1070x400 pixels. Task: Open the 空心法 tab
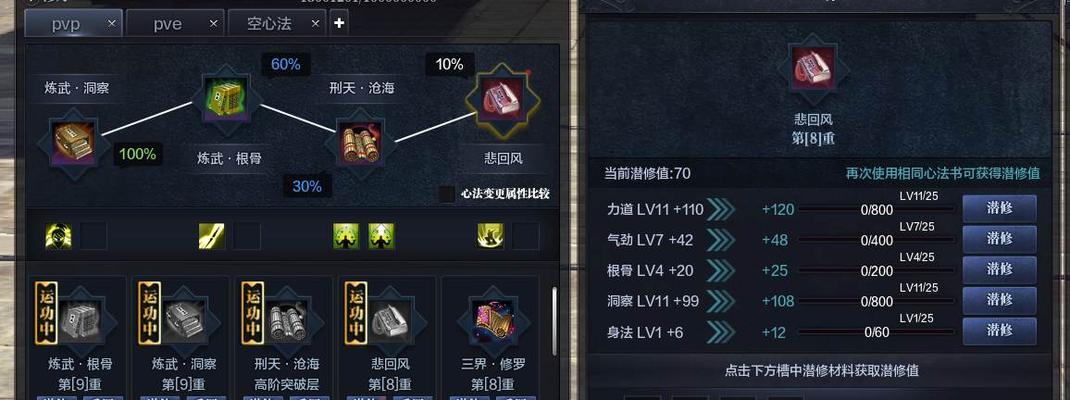(x=269, y=24)
